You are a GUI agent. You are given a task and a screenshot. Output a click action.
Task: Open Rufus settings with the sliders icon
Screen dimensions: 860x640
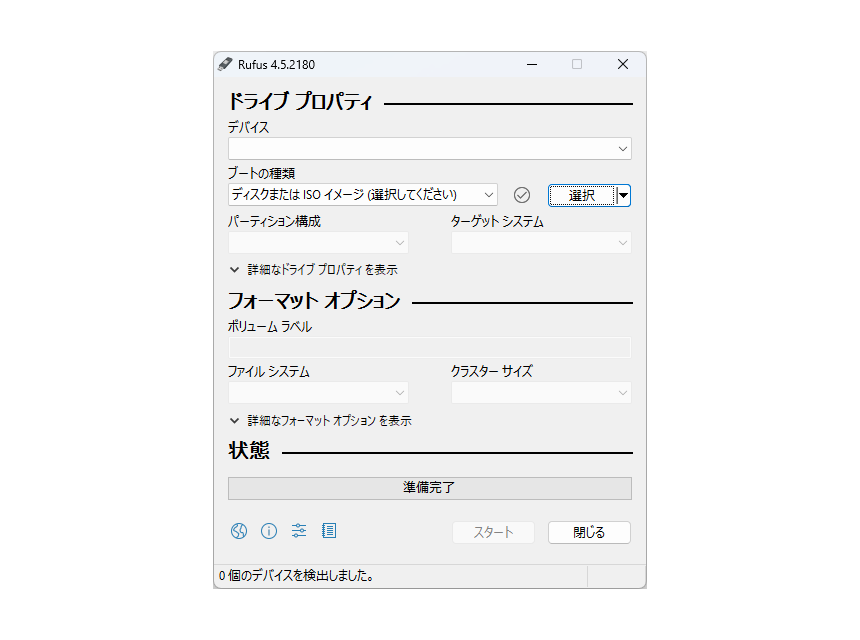[299, 531]
